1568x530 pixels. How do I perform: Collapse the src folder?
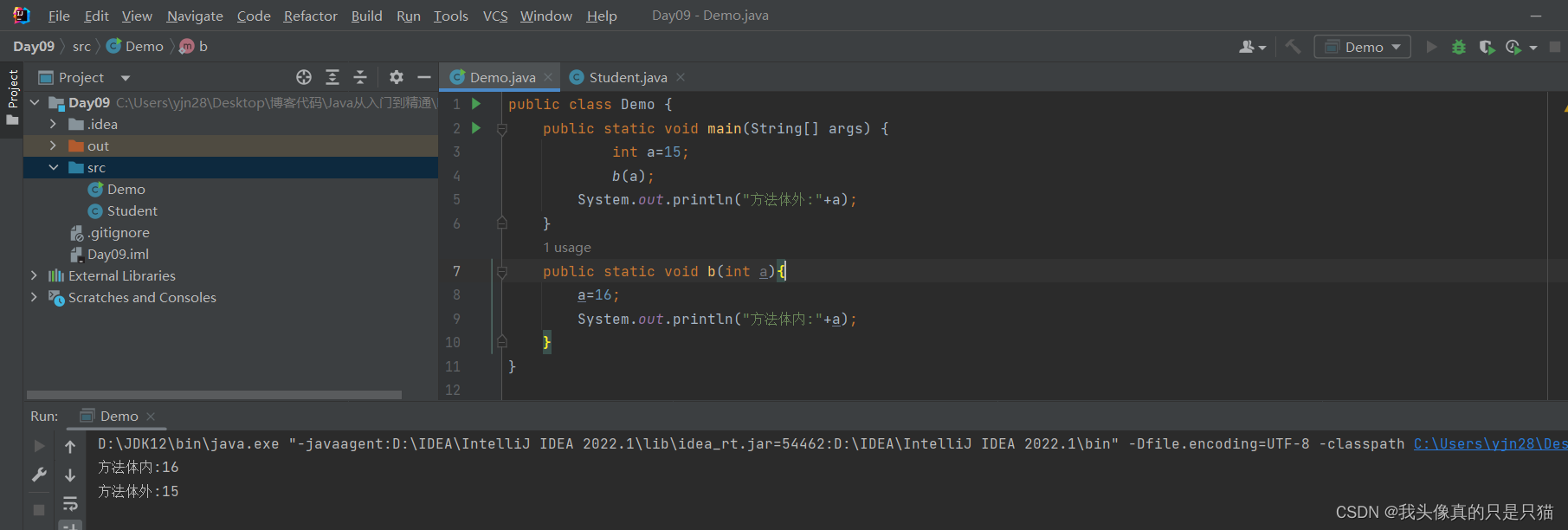(x=53, y=167)
